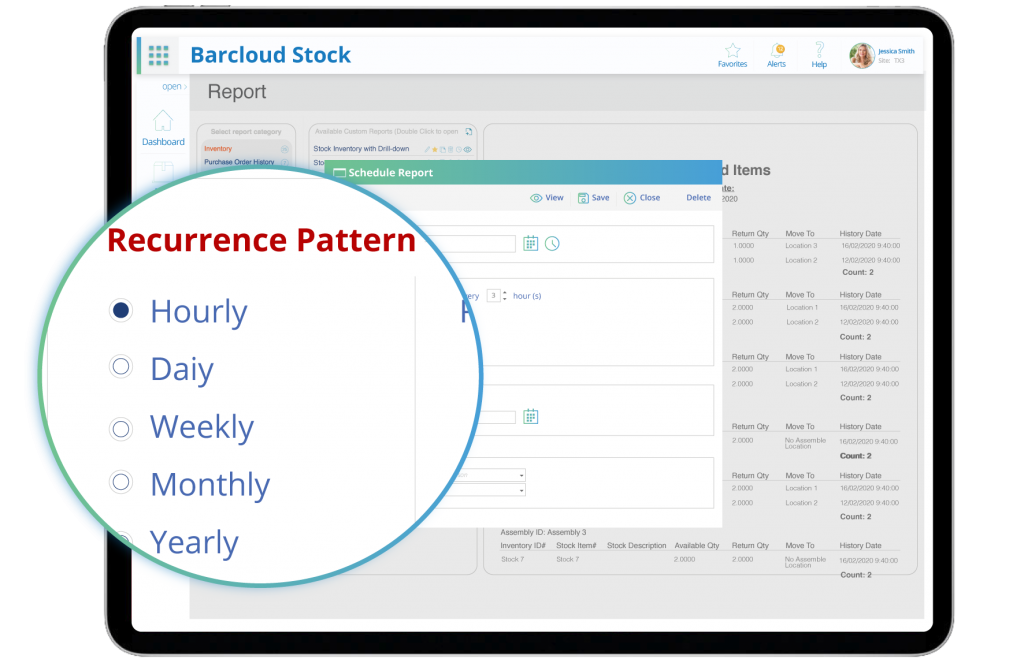The image size is (1024, 659).
Task: Click Jessica Smith's profile avatar
Action: coord(861,56)
